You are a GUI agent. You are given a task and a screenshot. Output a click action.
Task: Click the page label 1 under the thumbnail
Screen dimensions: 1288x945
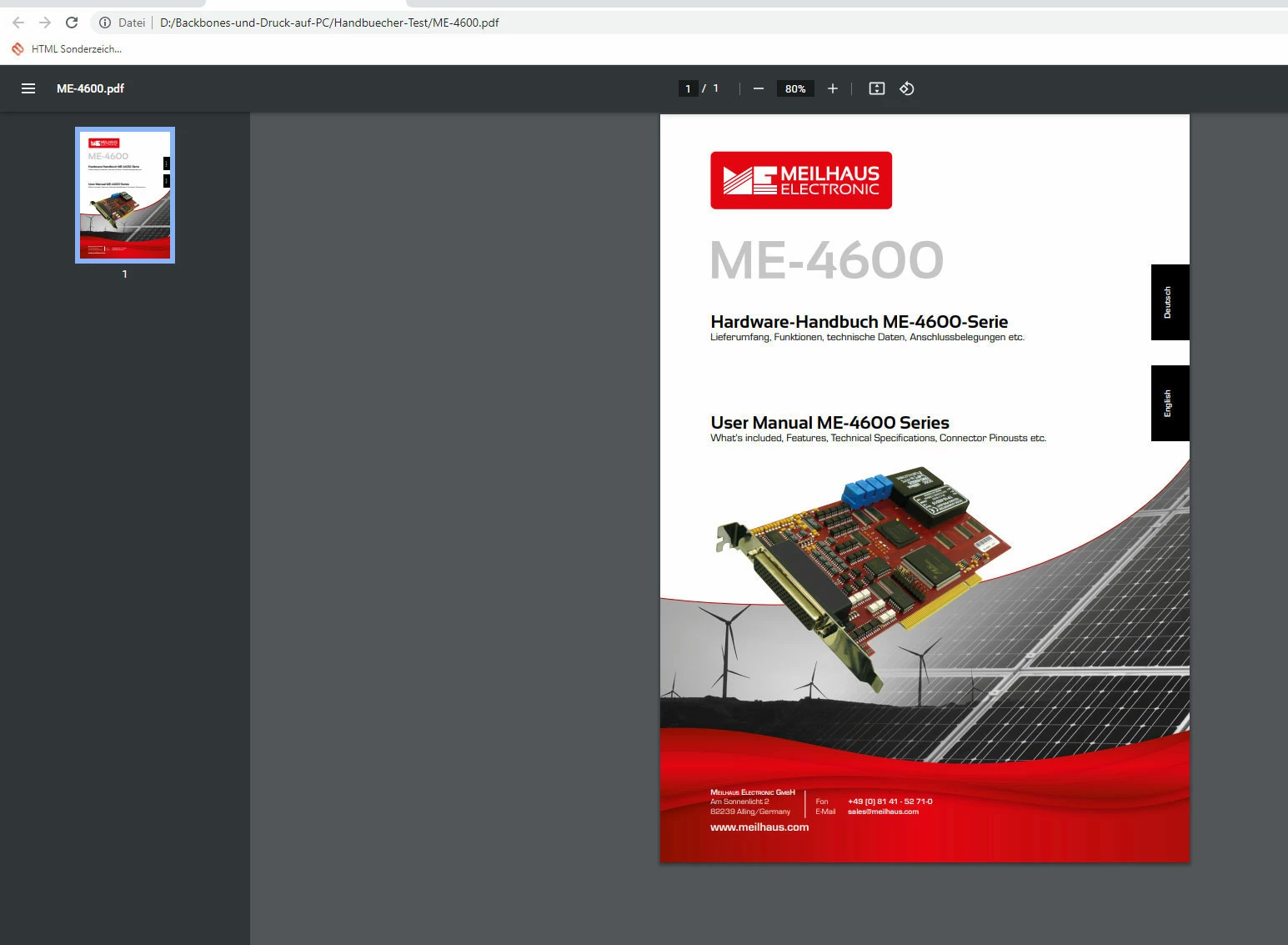point(125,274)
